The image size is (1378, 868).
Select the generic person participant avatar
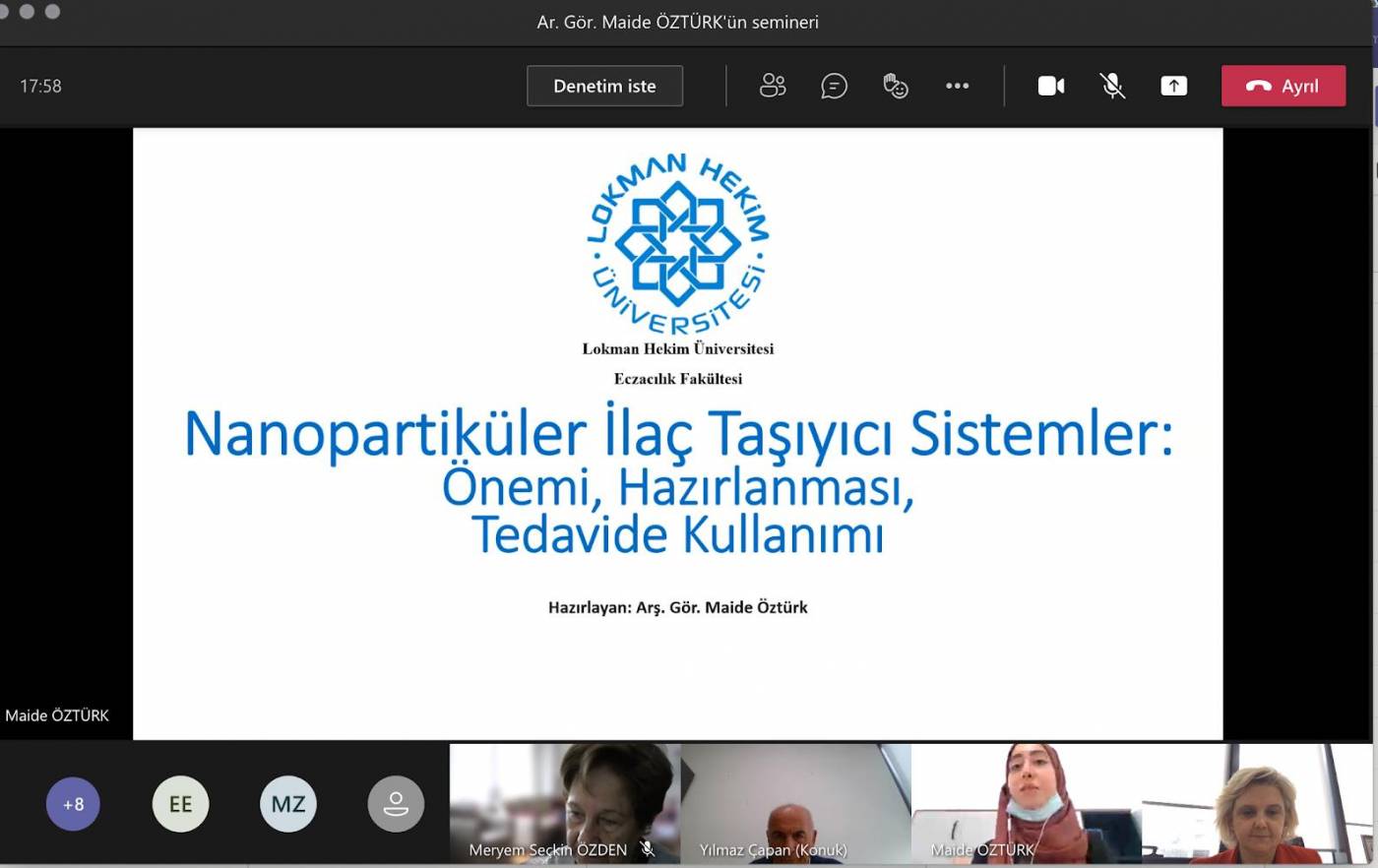point(396,804)
